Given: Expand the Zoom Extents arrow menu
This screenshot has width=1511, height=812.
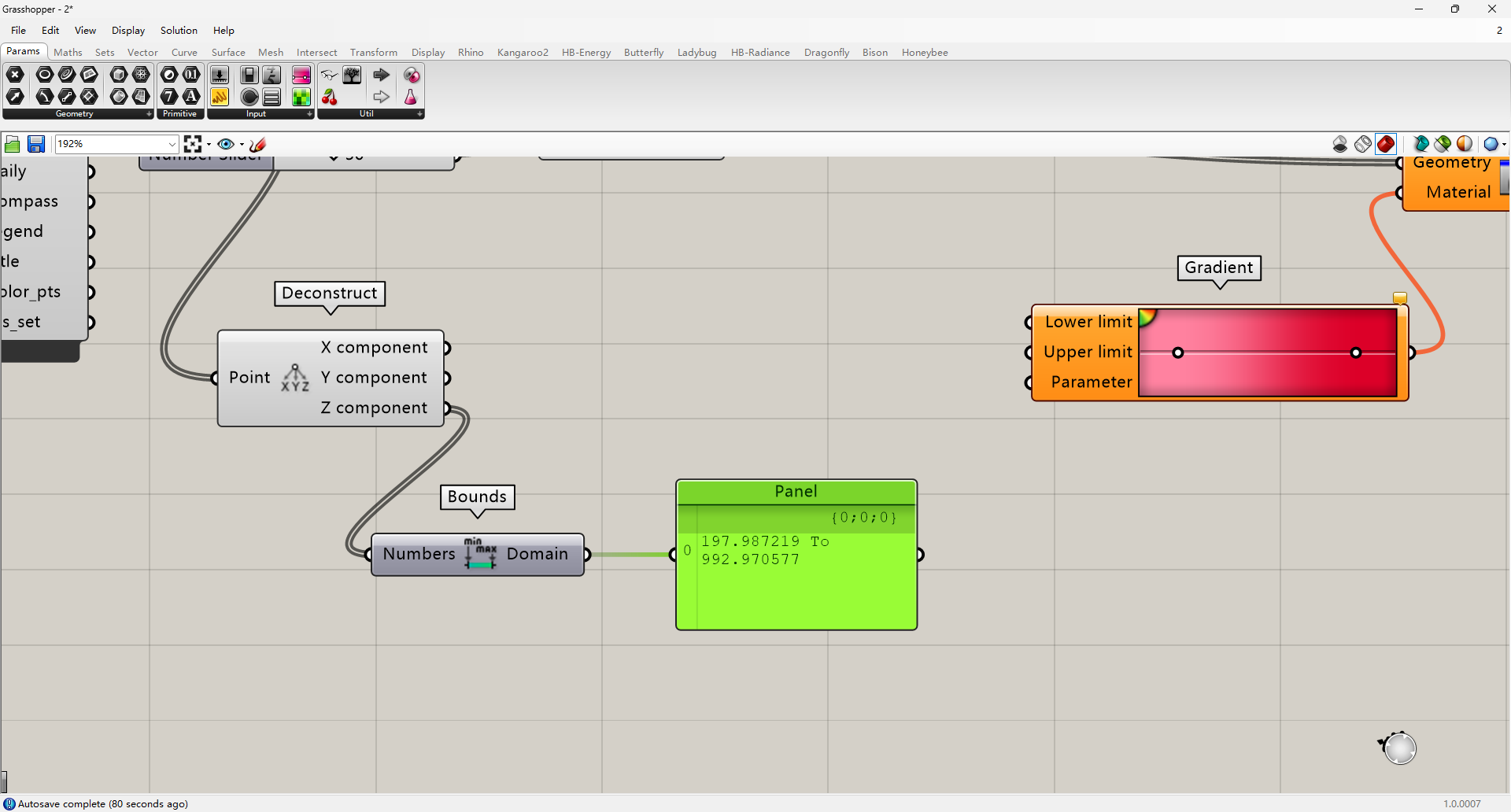Looking at the screenshot, I should [209, 145].
